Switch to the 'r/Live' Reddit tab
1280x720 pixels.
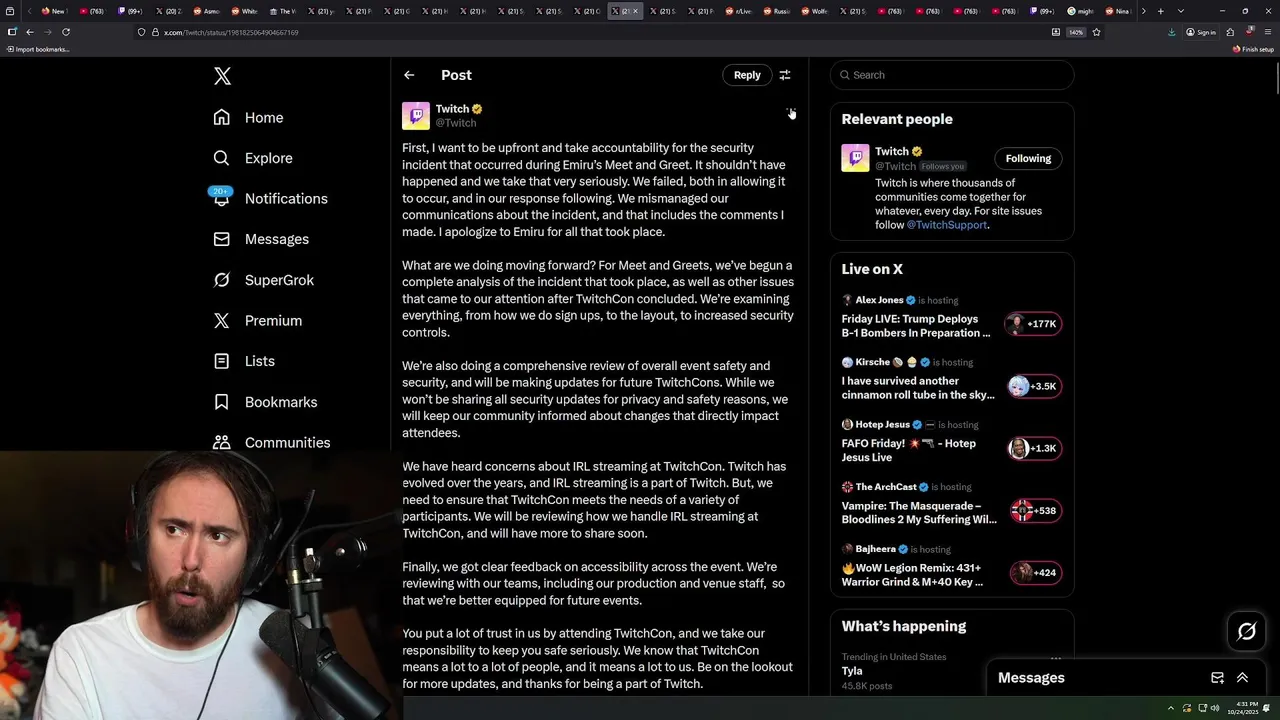point(739,11)
